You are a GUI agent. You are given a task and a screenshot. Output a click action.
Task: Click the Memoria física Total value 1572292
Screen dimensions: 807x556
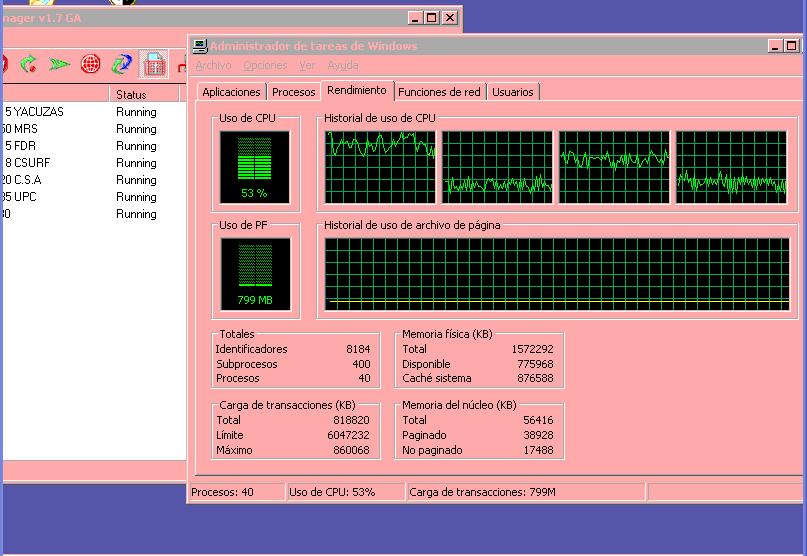pyautogui.click(x=532, y=349)
